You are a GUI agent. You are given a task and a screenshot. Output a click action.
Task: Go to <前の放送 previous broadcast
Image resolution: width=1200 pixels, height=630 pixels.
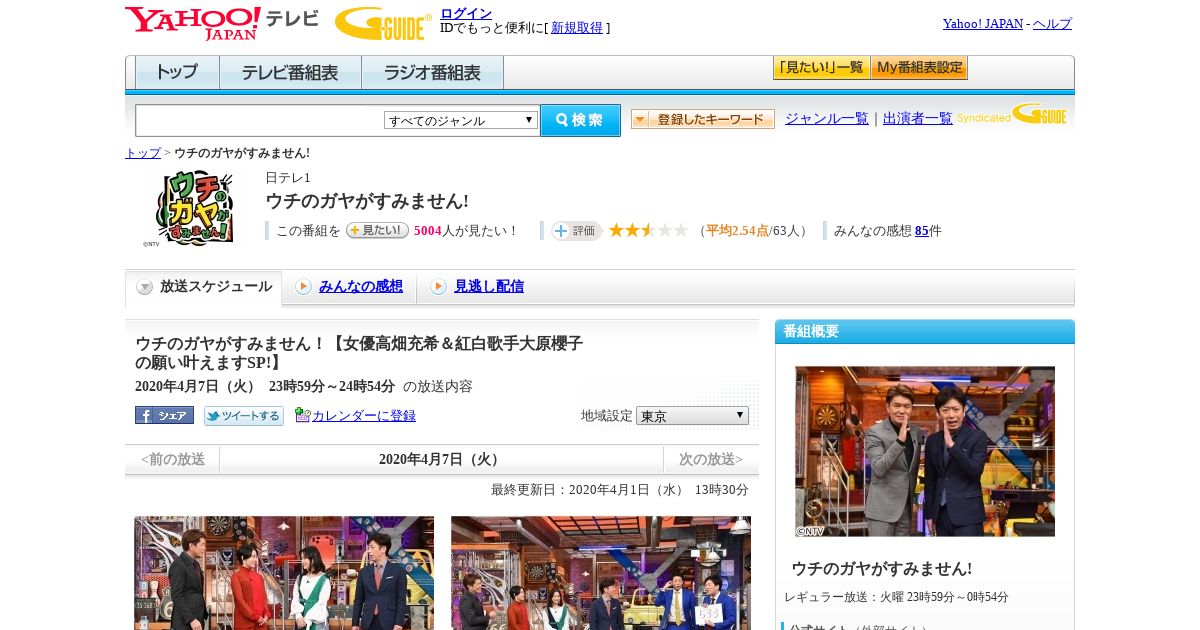pos(173,460)
